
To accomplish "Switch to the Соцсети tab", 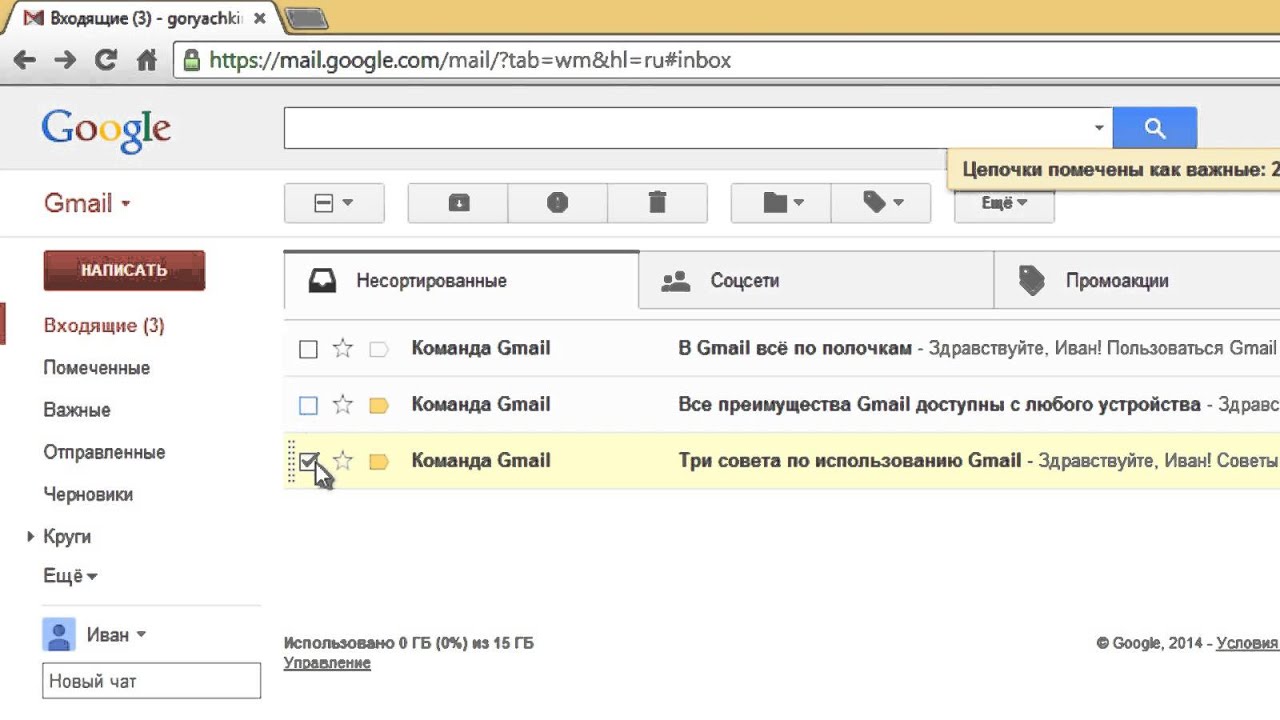I will [x=816, y=280].
